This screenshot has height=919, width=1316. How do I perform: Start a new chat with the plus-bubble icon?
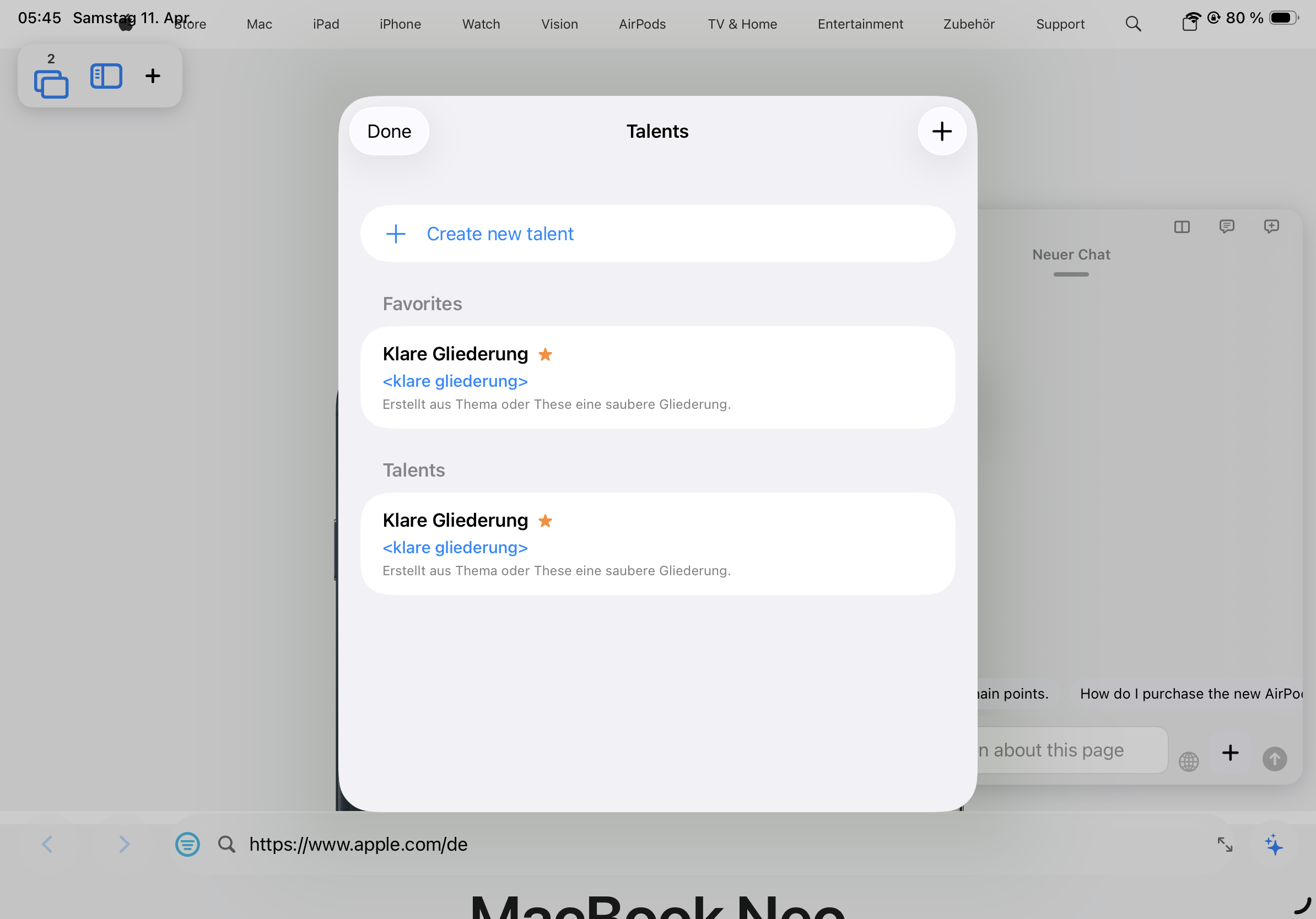point(1271,227)
